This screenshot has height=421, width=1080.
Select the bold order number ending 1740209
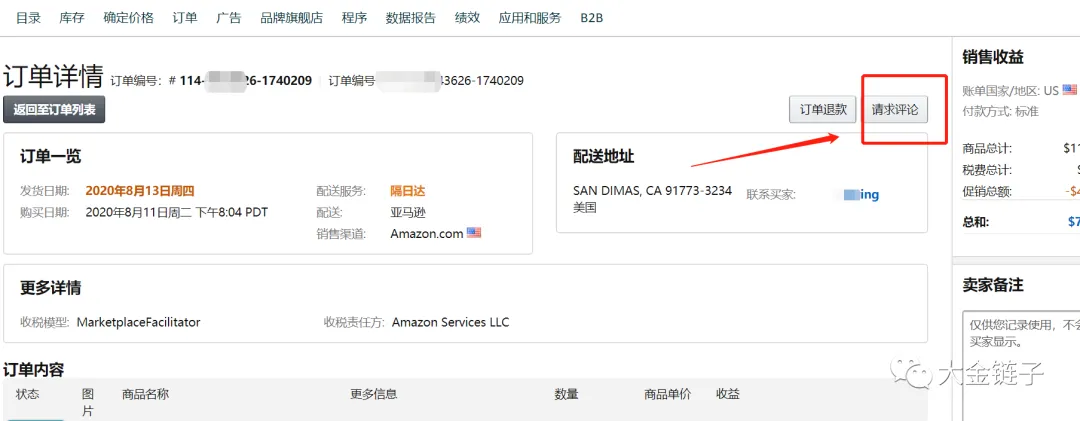[246, 81]
